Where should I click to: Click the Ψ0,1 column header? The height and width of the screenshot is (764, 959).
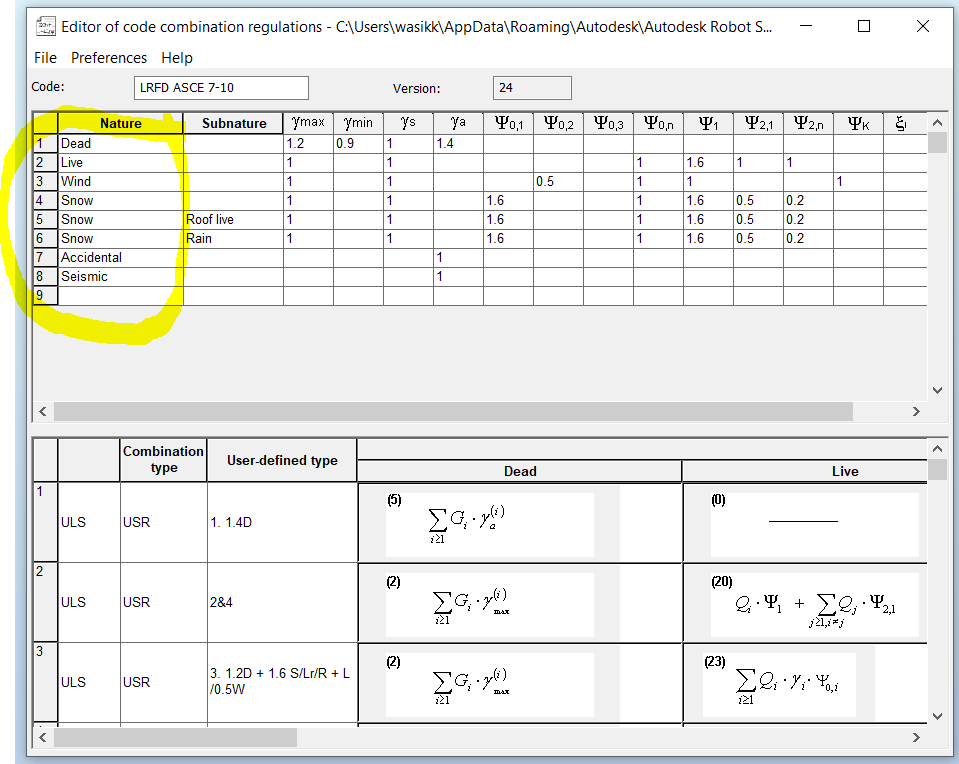point(509,122)
